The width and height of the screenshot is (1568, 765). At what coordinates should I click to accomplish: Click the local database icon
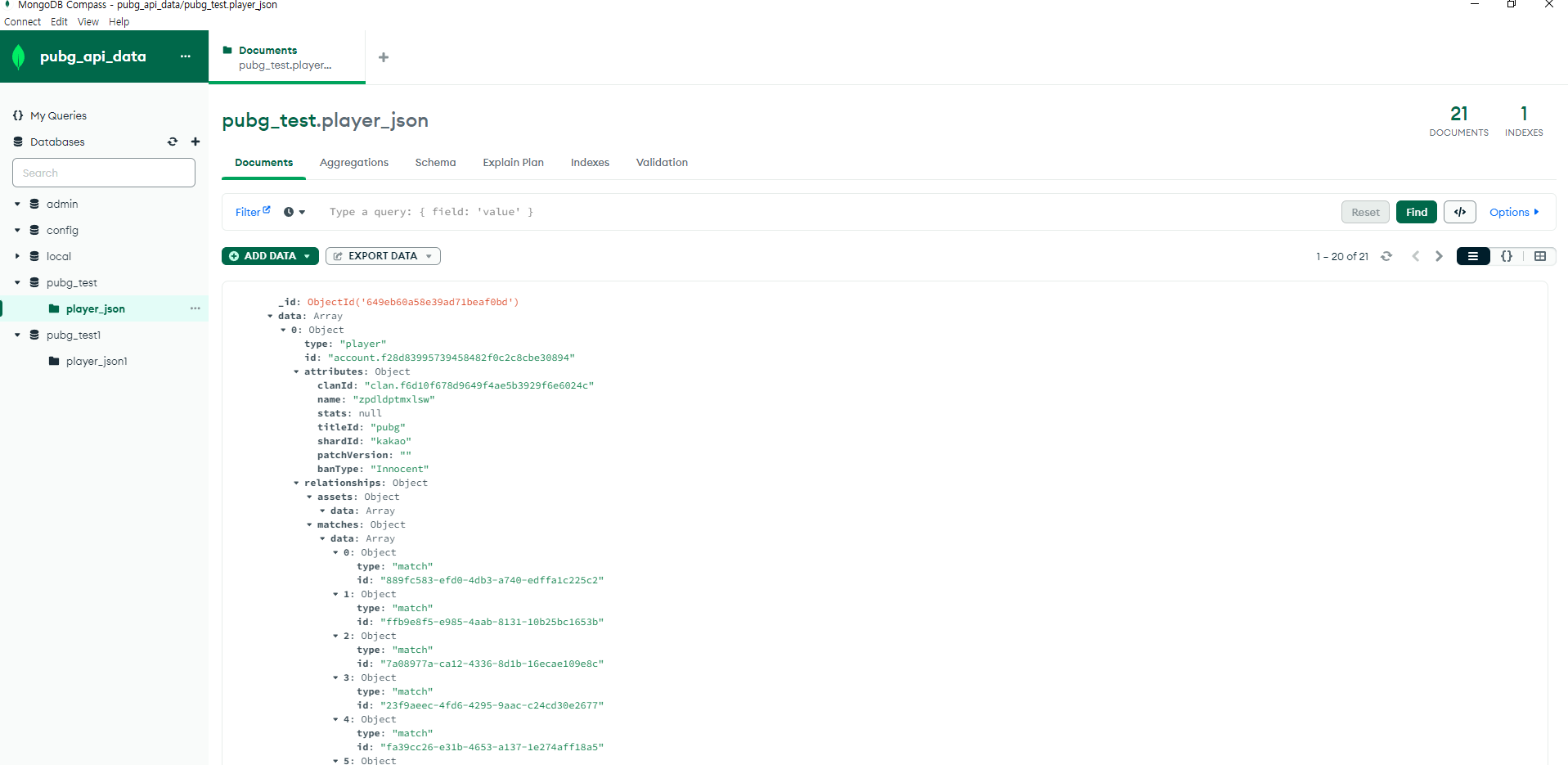[34, 256]
